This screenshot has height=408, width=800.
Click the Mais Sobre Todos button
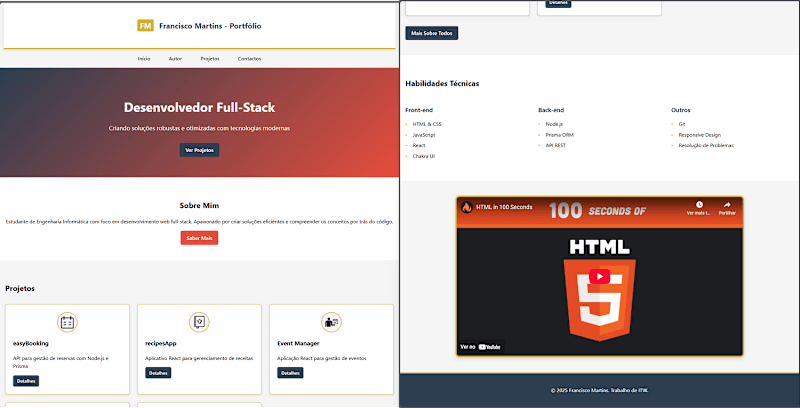pos(432,33)
